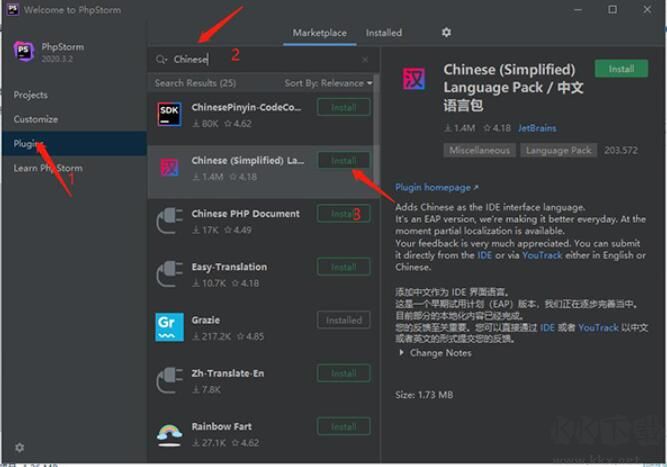Click the plugins settings gear icon
This screenshot has height=467, width=667.
click(446, 32)
